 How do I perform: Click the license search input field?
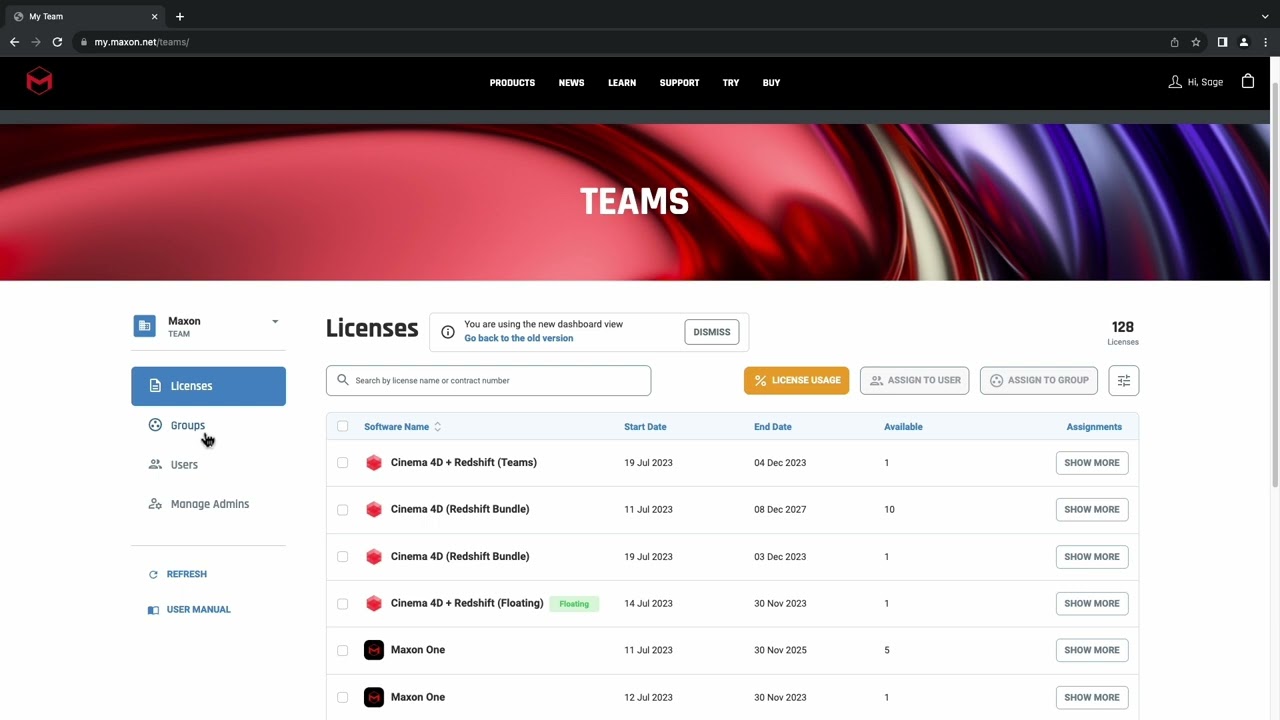488,380
